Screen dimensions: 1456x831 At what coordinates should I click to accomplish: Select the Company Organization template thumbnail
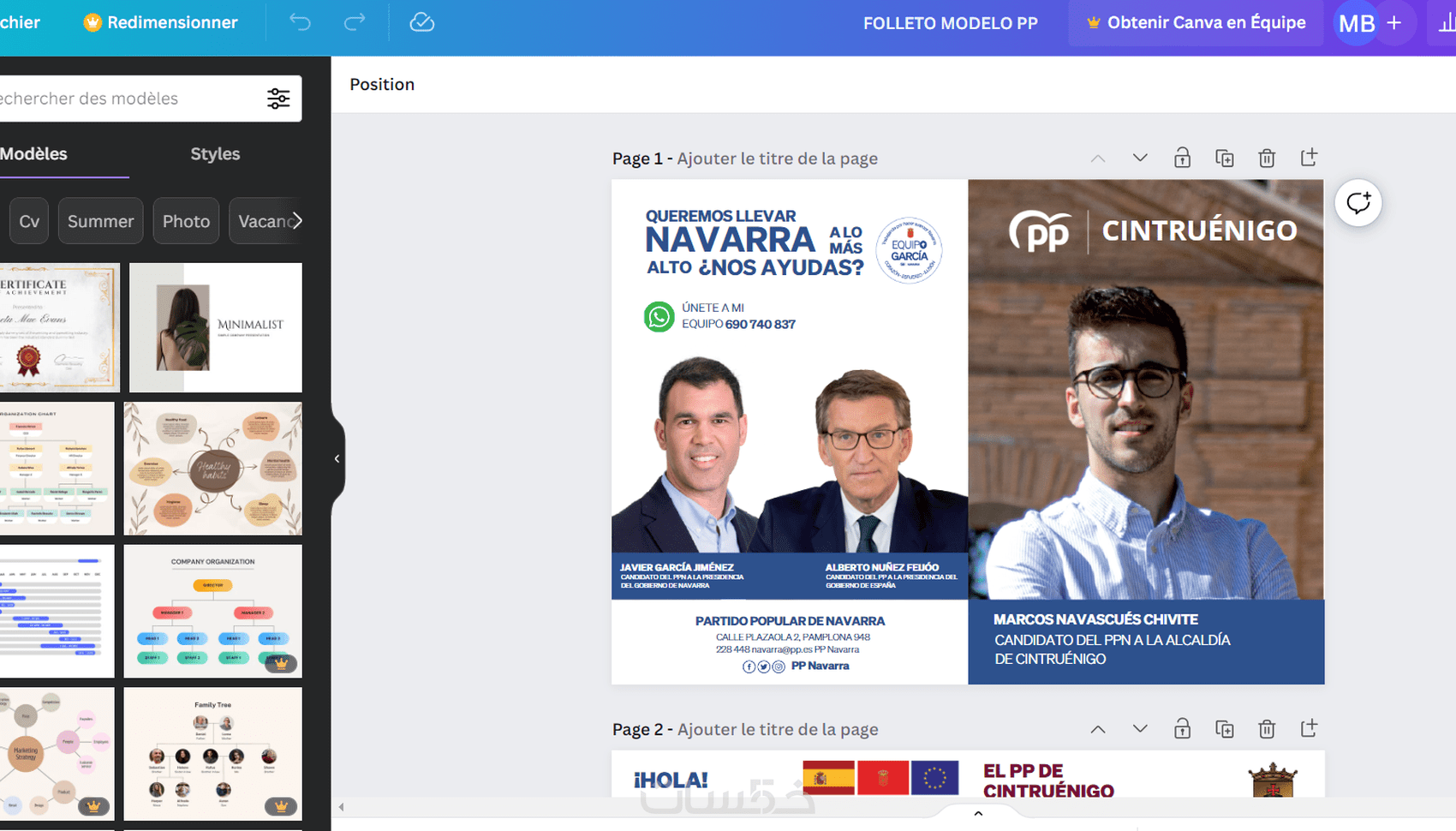213,611
